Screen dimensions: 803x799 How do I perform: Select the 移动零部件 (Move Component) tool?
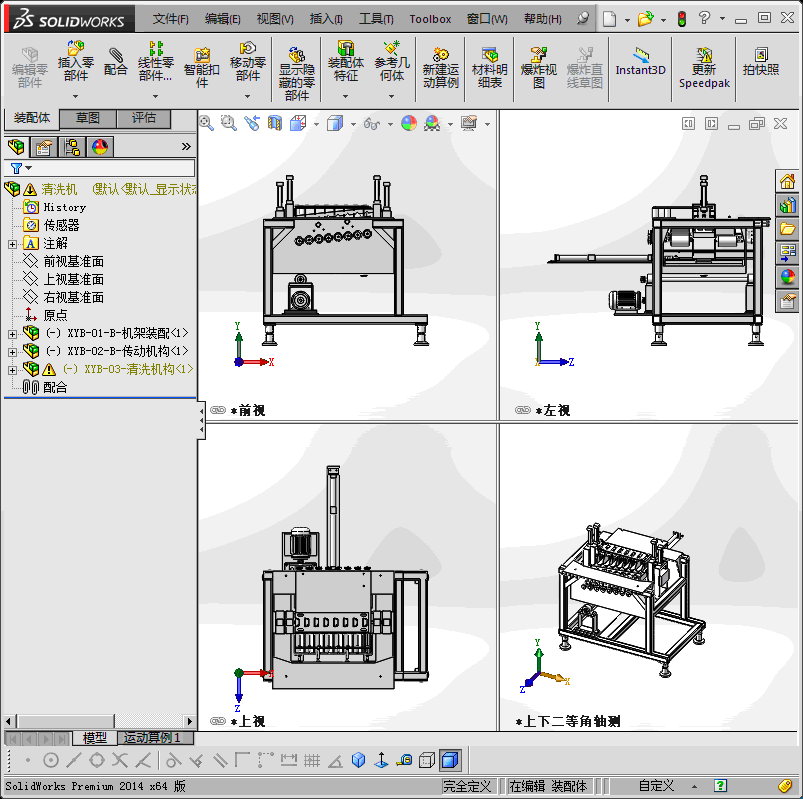click(248, 61)
